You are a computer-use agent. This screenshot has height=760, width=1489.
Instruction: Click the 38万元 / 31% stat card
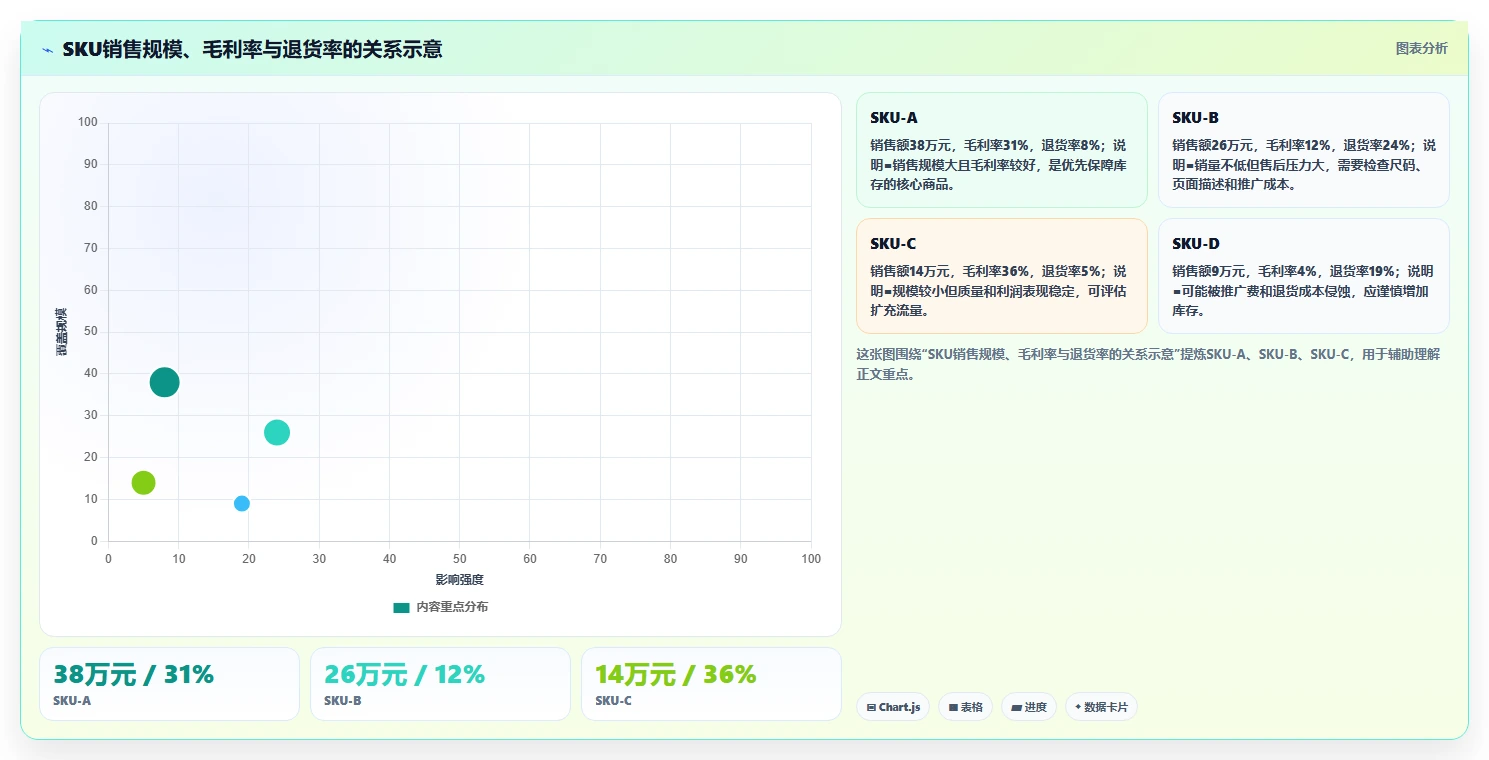click(x=169, y=684)
